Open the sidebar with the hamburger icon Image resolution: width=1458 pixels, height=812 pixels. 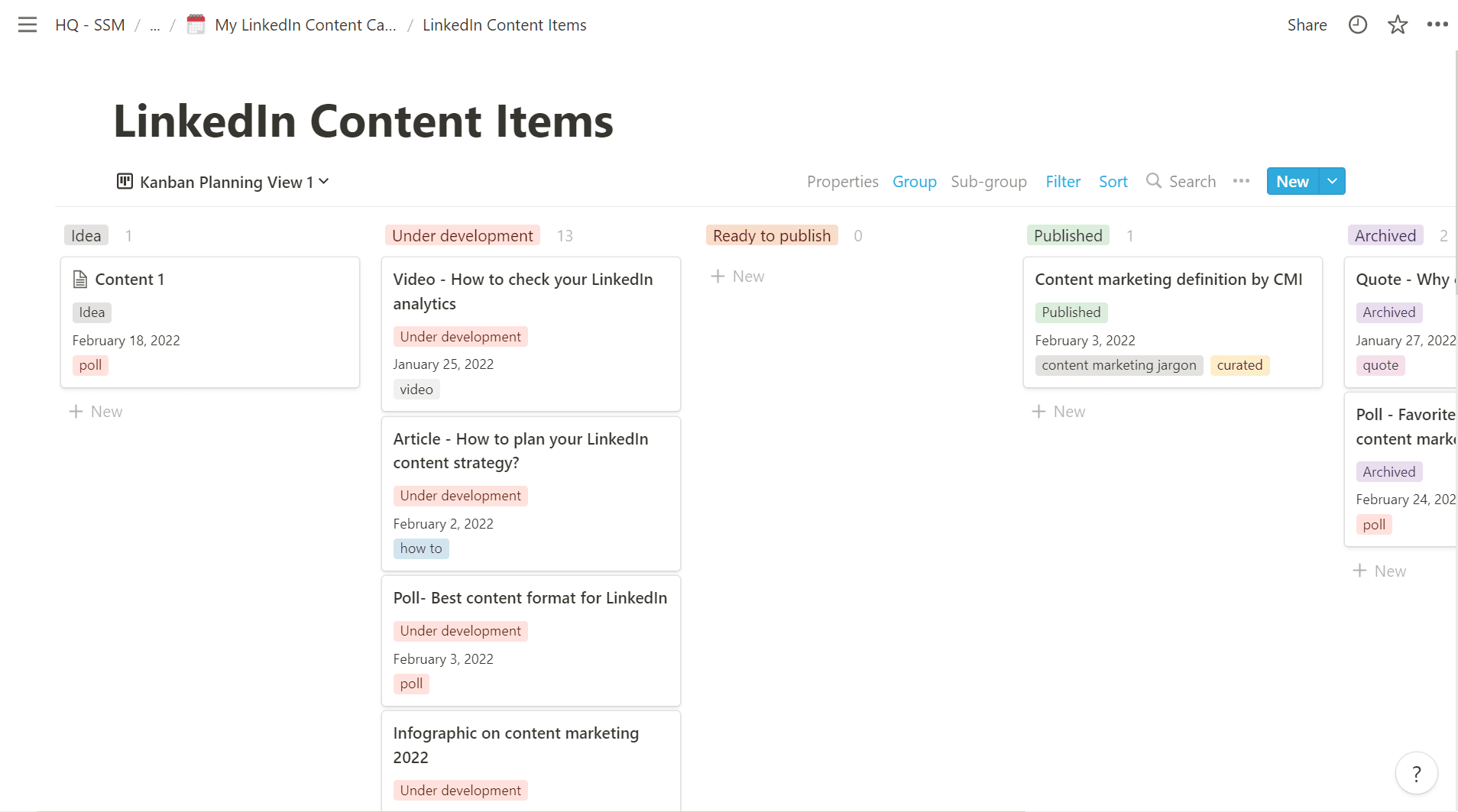tap(28, 24)
